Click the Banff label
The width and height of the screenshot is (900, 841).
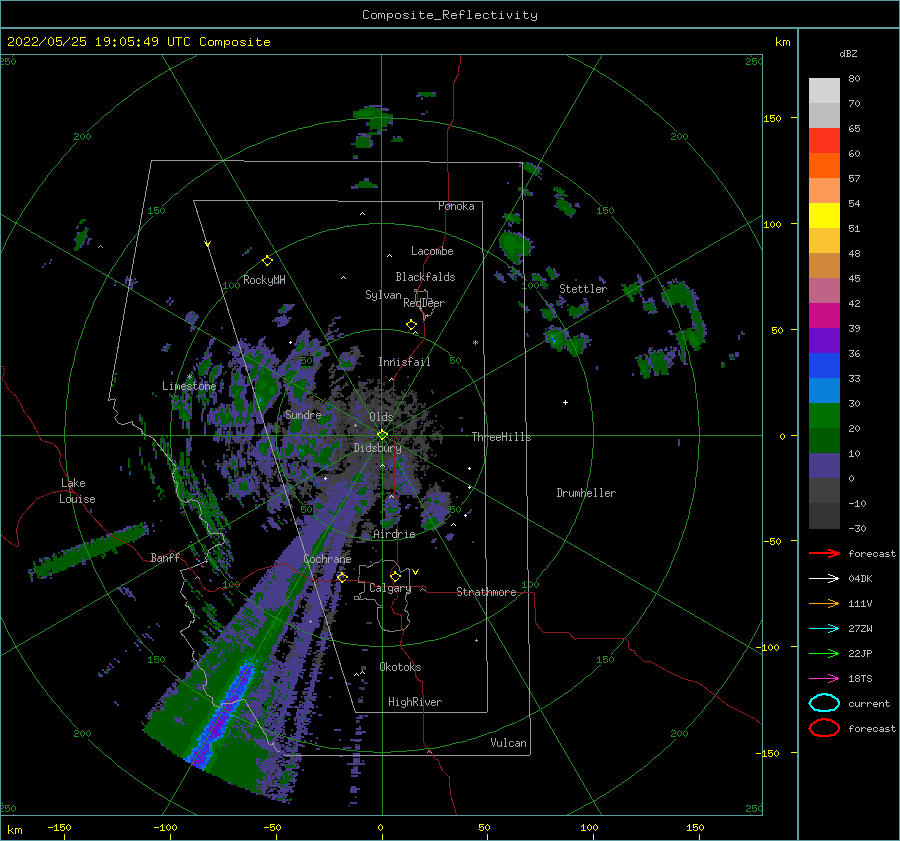tap(165, 557)
